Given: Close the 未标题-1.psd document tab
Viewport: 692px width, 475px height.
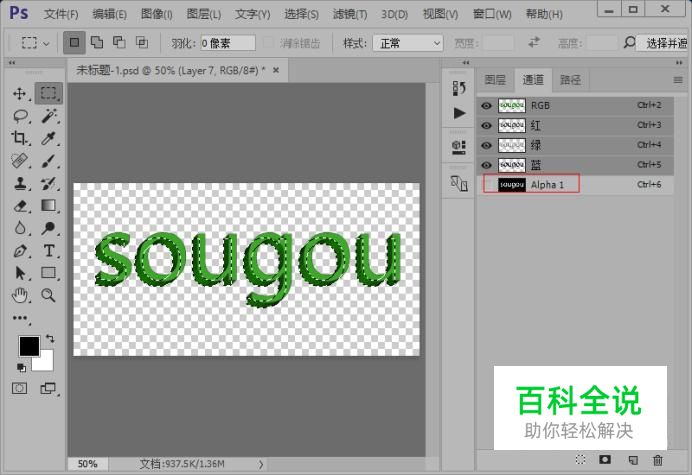Looking at the screenshot, I should (x=276, y=70).
